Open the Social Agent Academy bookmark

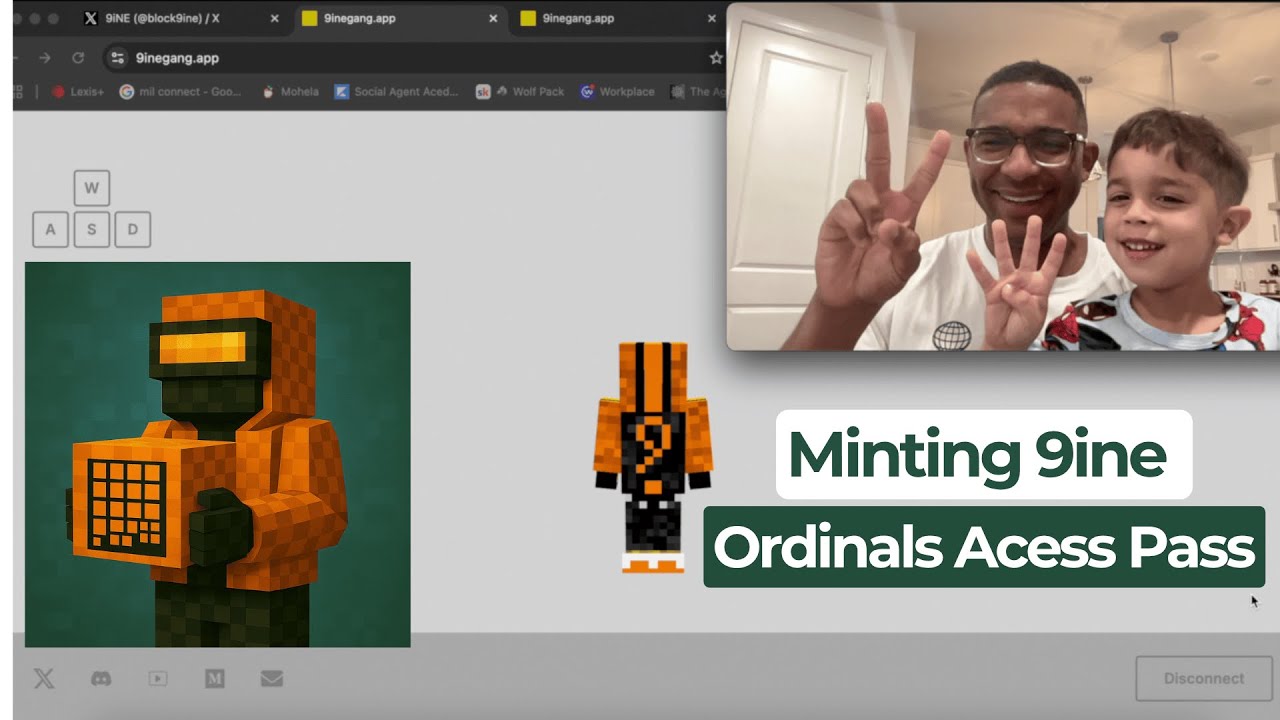[x=397, y=91]
